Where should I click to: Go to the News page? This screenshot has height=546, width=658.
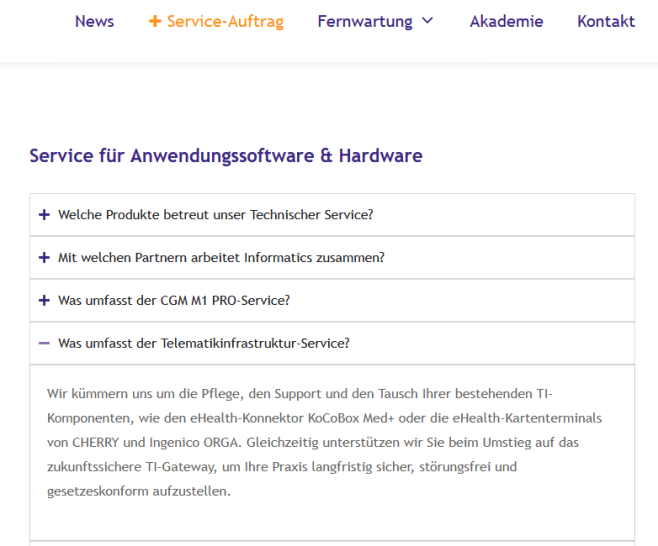point(94,21)
